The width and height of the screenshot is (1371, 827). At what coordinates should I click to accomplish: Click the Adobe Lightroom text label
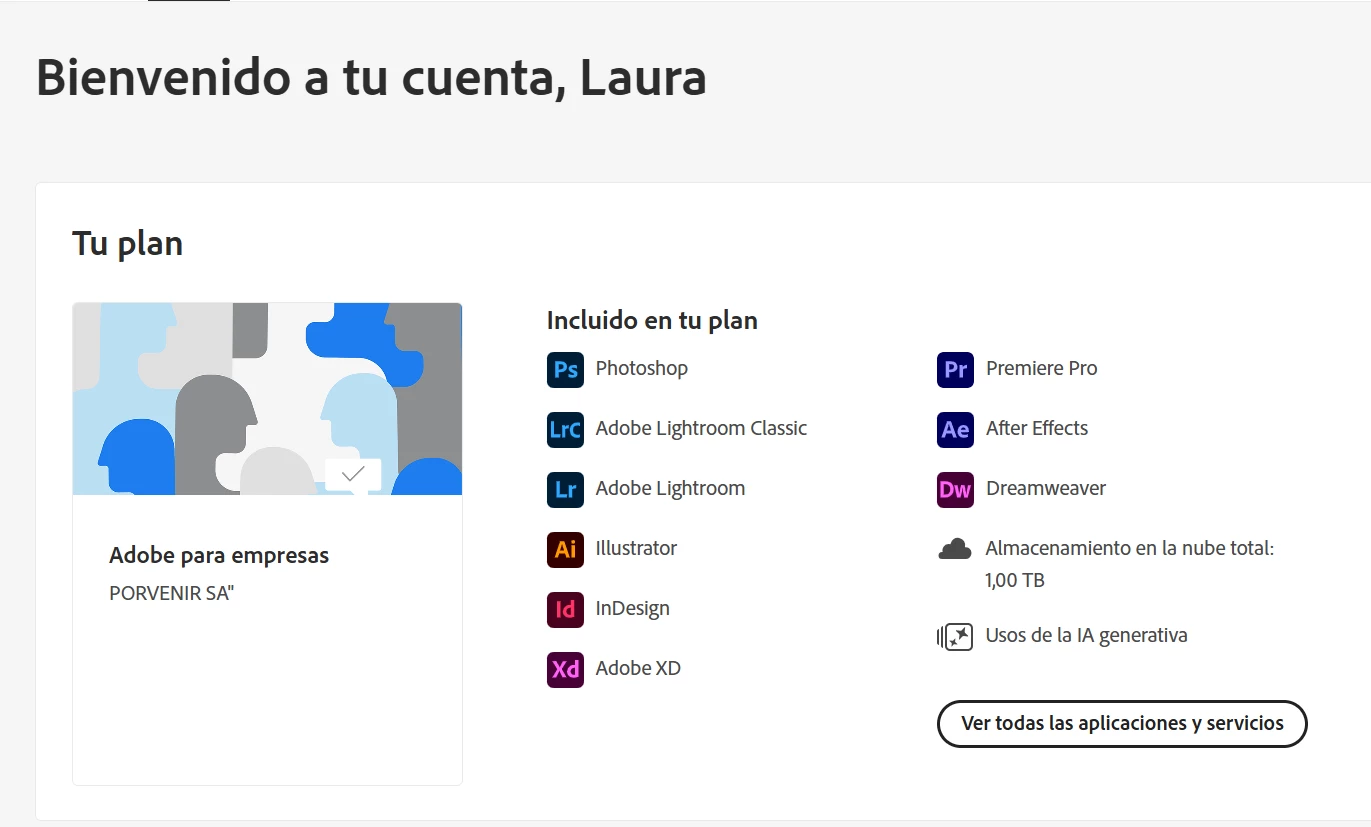pos(670,488)
